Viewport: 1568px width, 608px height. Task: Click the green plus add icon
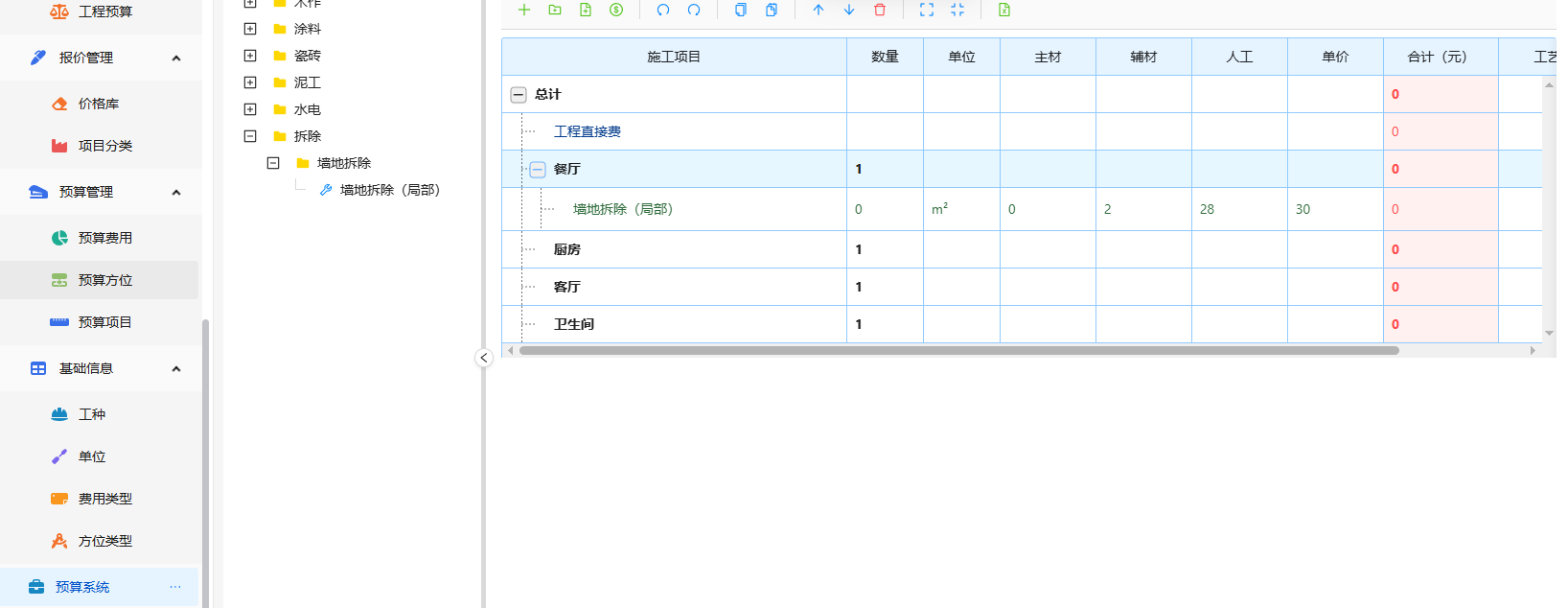coord(524,10)
